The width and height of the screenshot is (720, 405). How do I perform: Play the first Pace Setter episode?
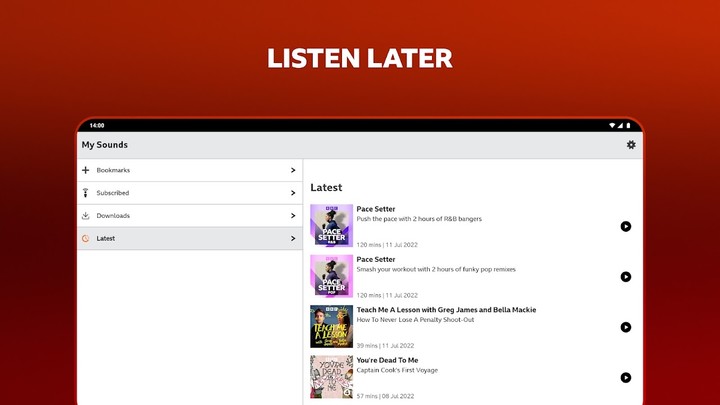[x=626, y=227]
